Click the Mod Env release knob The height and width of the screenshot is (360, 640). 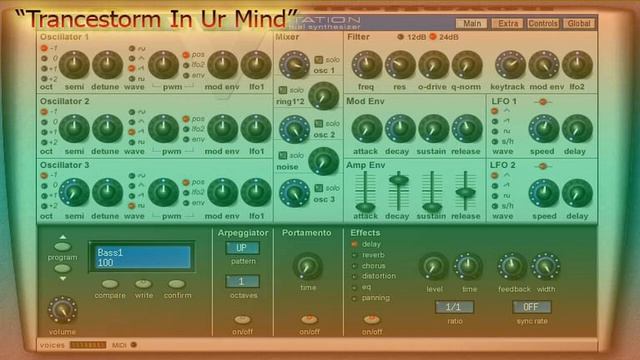tap(467, 129)
